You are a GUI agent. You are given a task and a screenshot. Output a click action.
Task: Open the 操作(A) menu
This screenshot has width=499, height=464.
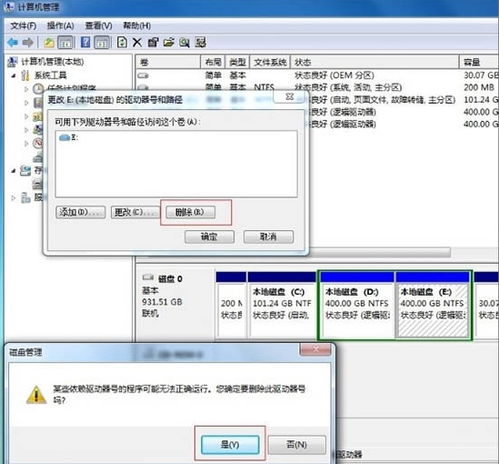60,26
